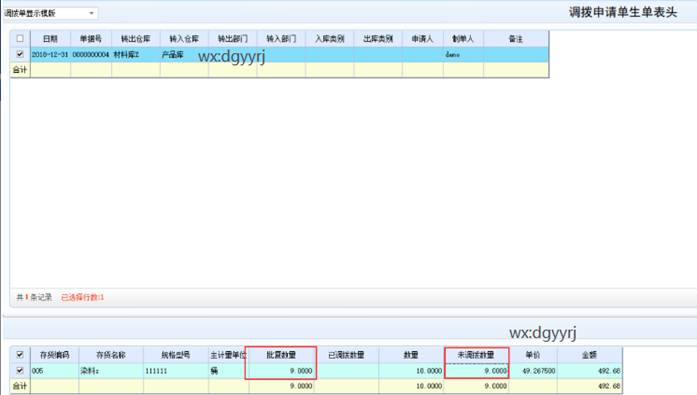Click the 已调拨数量 column header
The width and height of the screenshot is (697, 395).
pyautogui.click(x=346, y=355)
